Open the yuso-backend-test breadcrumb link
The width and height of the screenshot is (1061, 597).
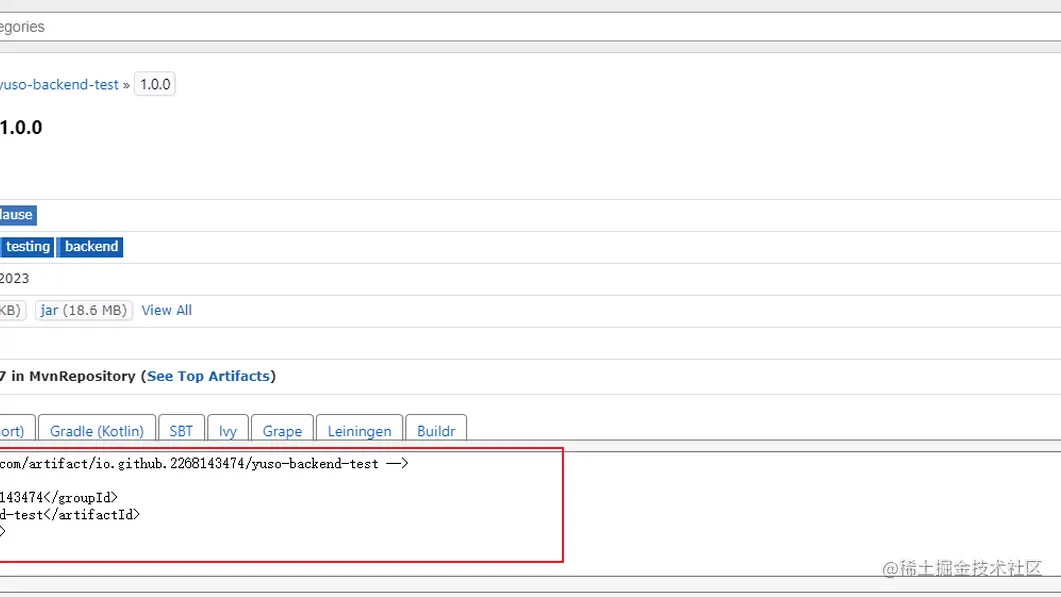[59, 85]
